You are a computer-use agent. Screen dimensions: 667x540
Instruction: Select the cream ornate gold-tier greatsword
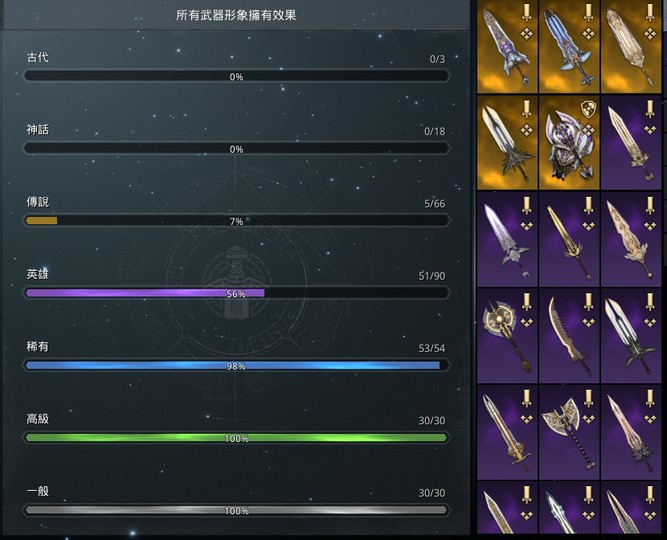pos(631,46)
